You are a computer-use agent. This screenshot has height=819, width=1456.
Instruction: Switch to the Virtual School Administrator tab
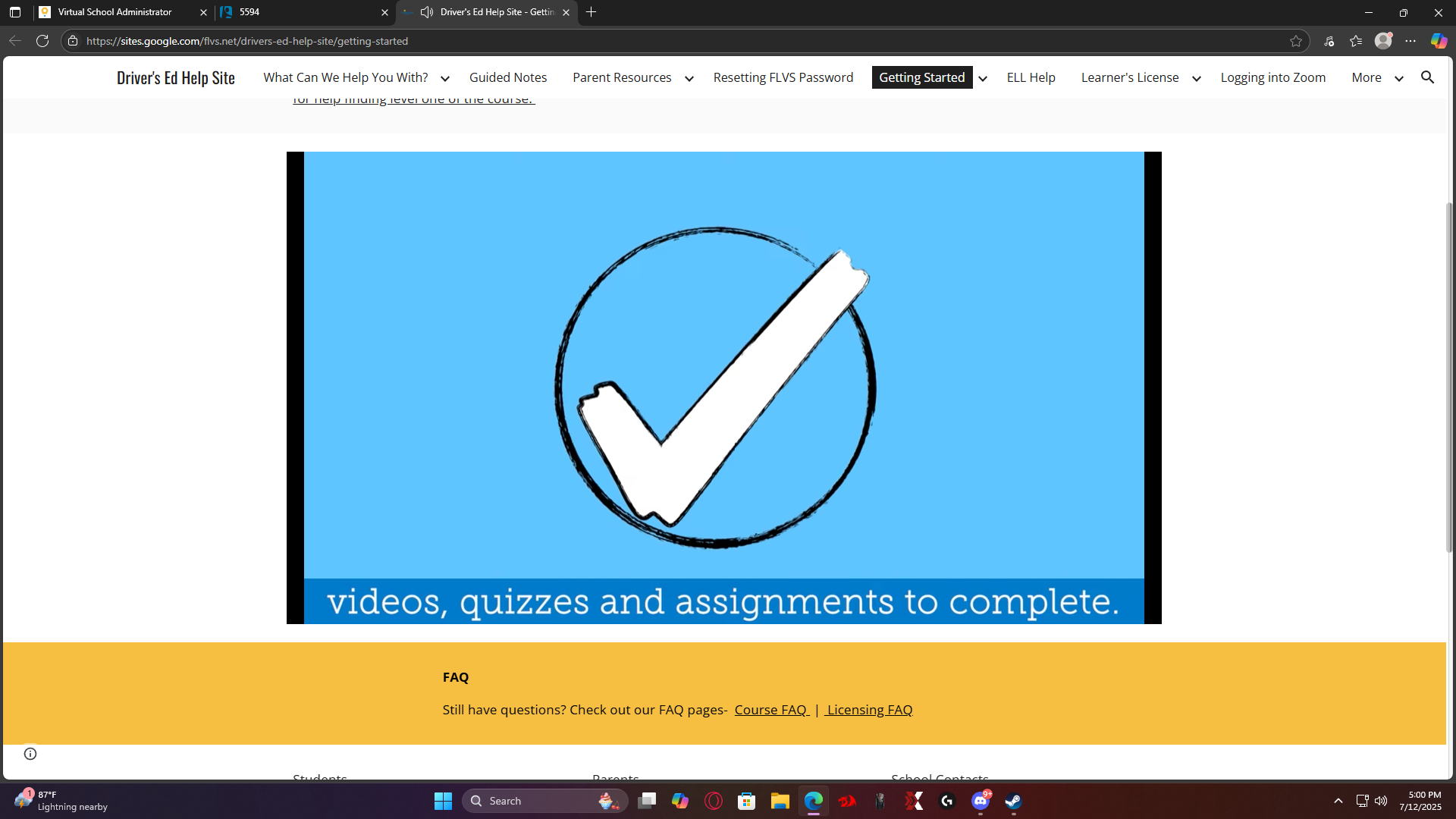pos(115,12)
